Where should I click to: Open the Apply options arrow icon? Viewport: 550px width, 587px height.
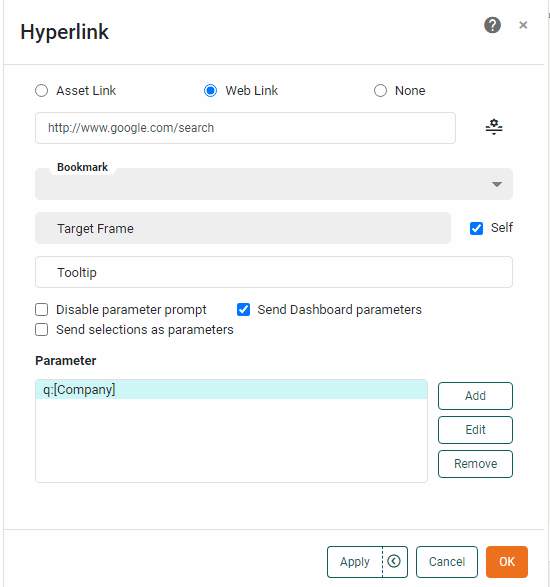coord(394,561)
